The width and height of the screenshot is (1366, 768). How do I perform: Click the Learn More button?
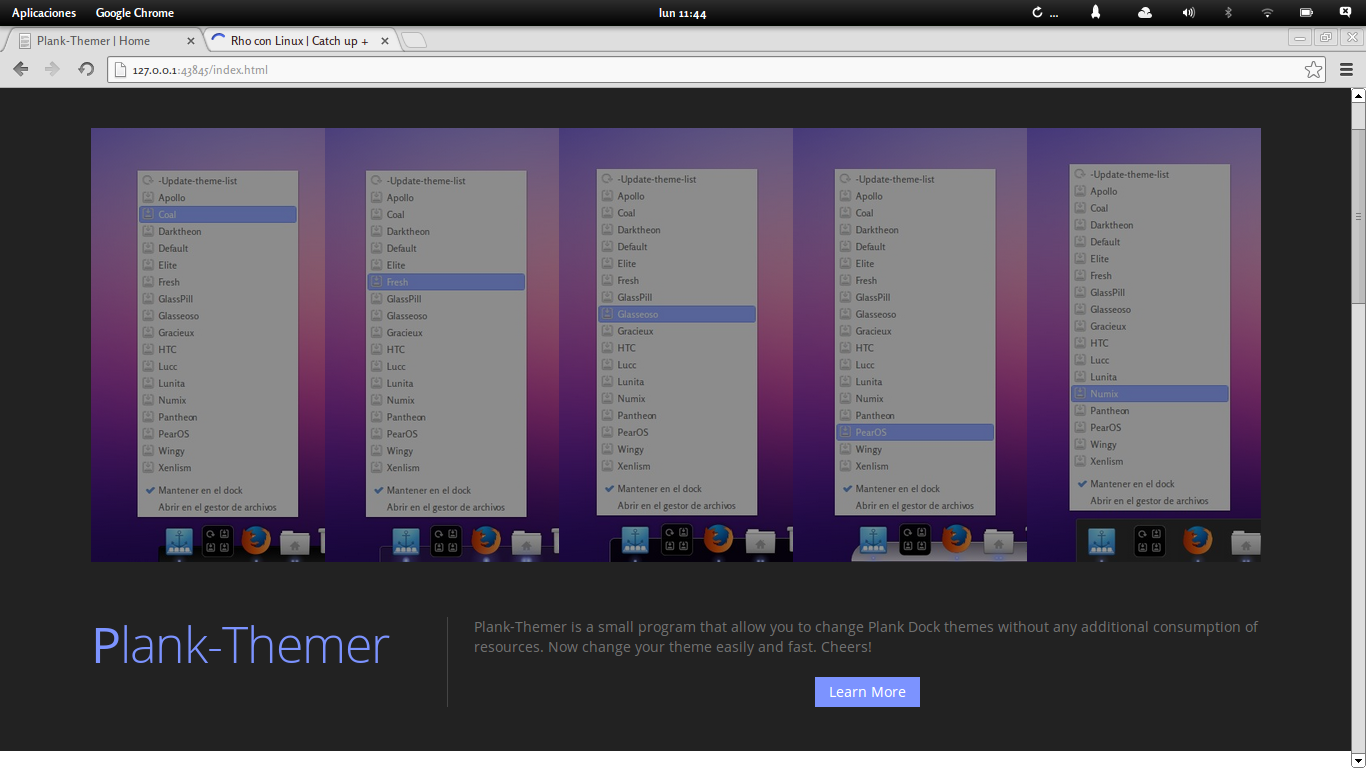point(867,692)
